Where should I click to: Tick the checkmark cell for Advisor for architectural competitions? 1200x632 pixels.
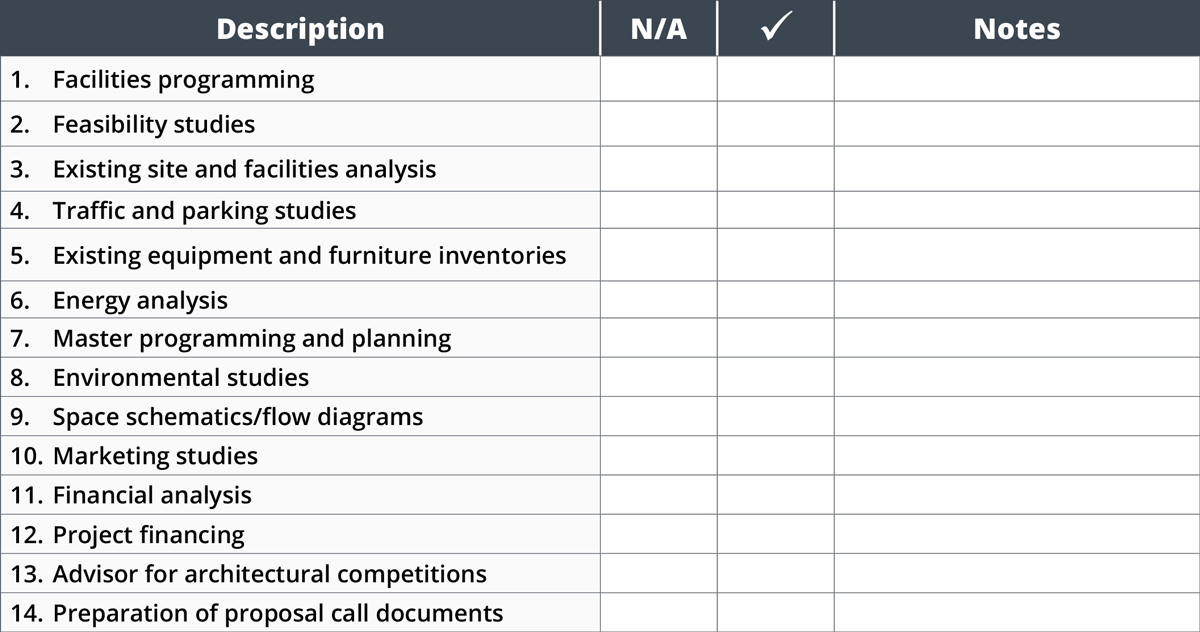coord(775,574)
